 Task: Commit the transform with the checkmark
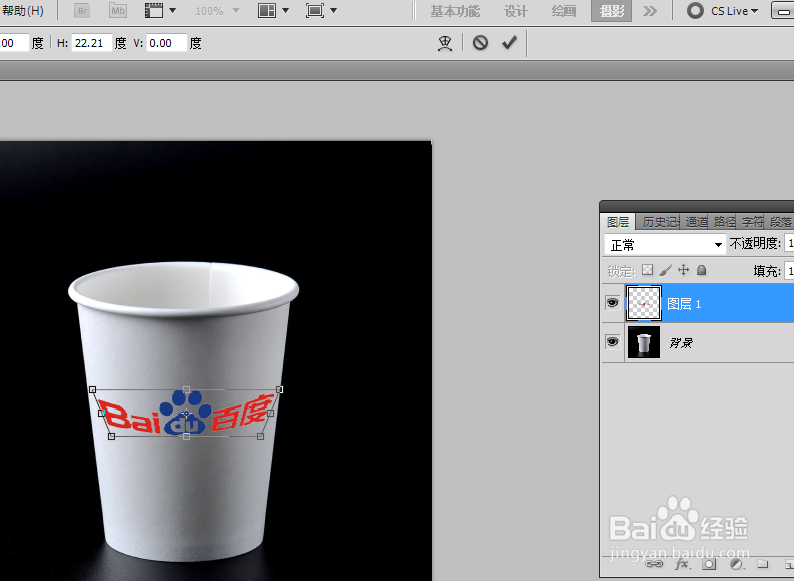(509, 43)
